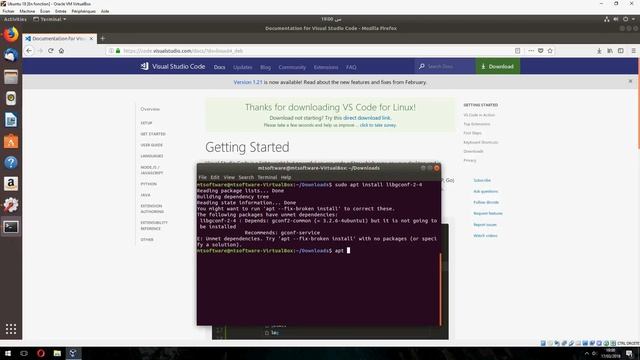This screenshot has height=360, width=640.
Task: Expand PYTHON in docs sidebar
Action: click(149, 184)
